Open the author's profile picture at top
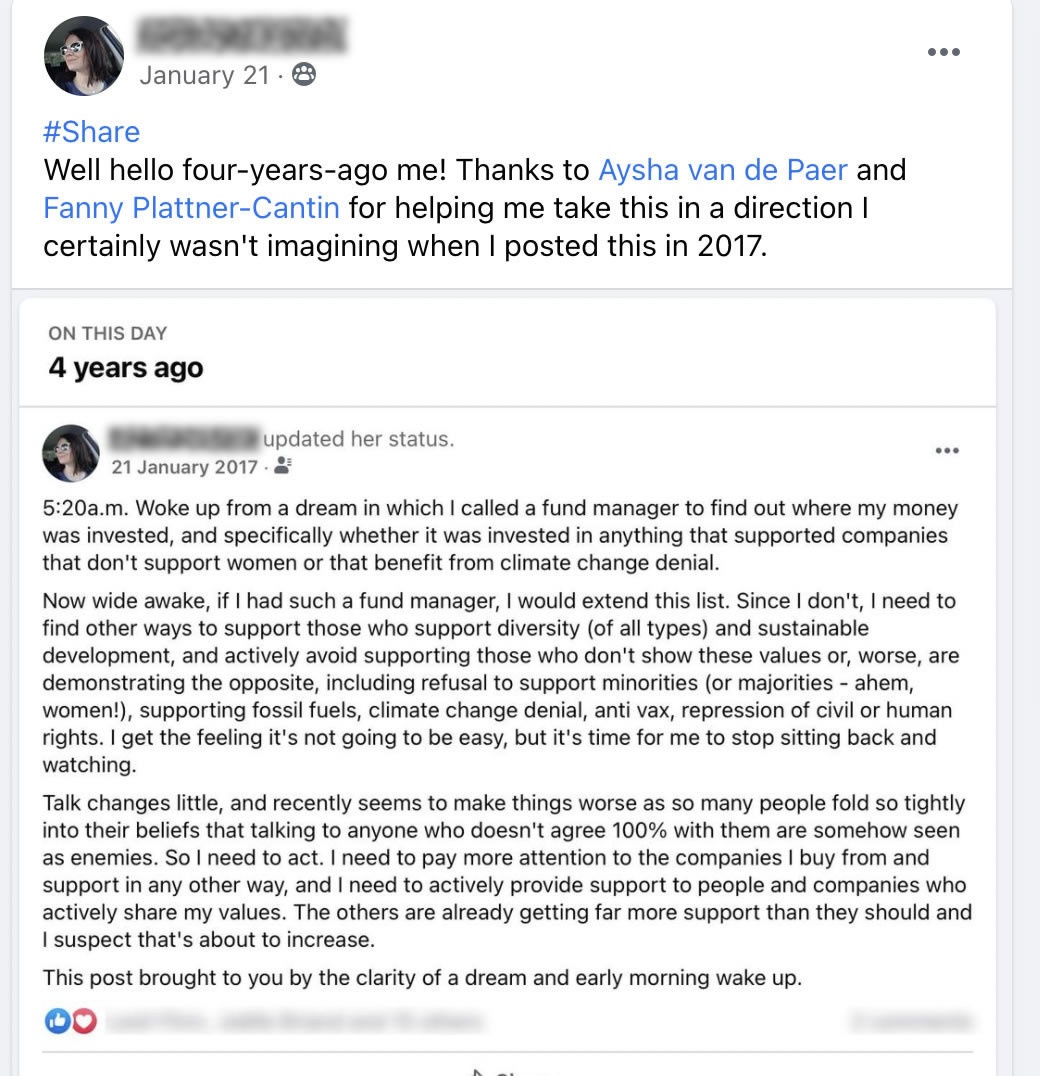This screenshot has width=1040, height=1076. (84, 56)
